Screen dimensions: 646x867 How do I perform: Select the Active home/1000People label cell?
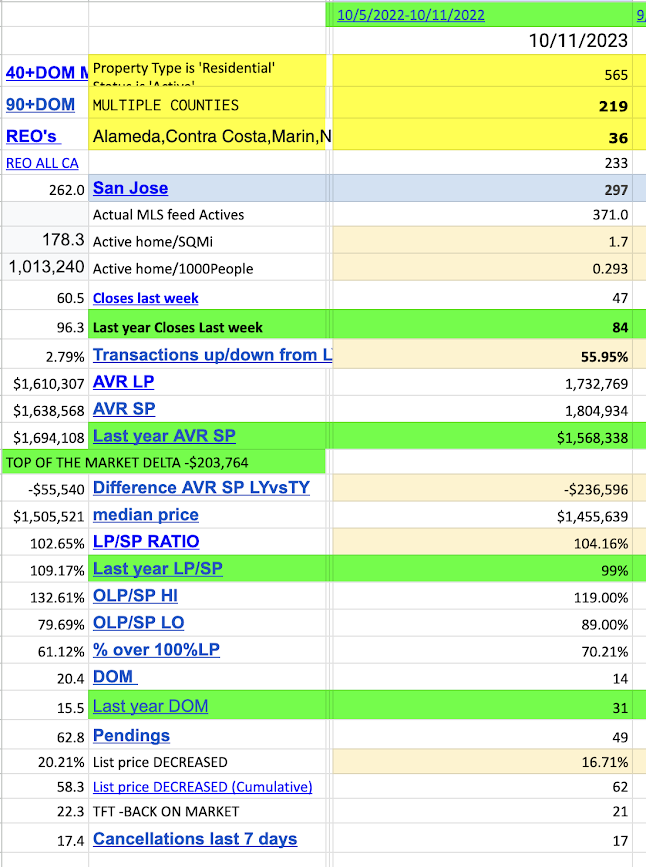[207, 268]
